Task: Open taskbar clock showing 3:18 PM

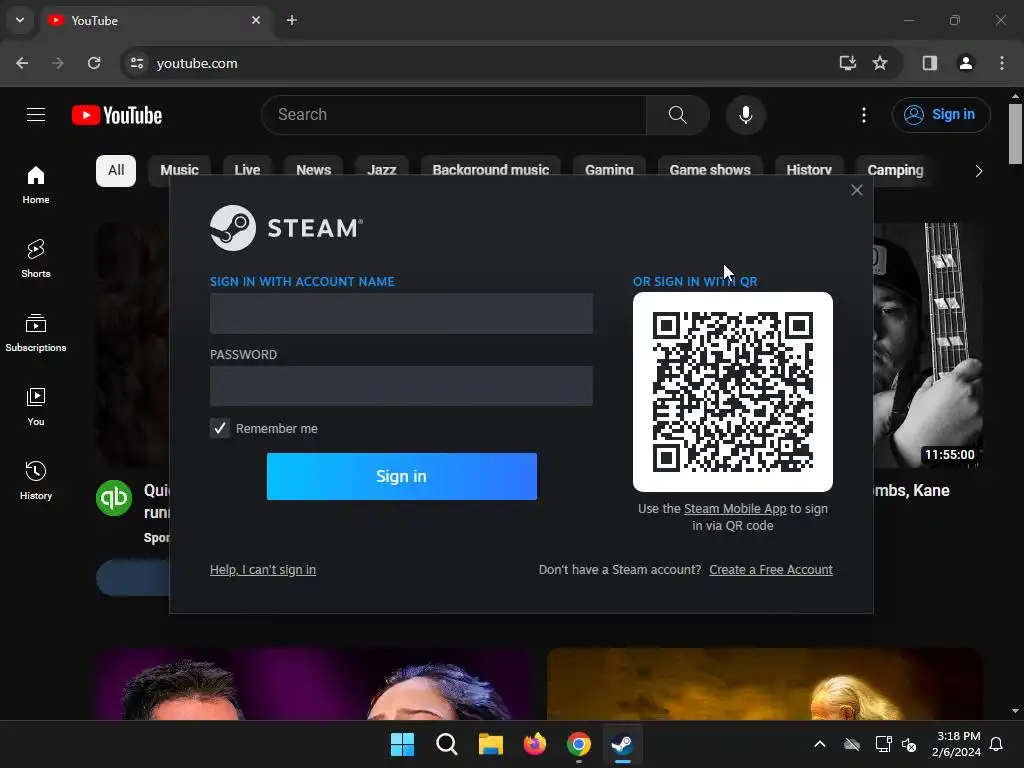Action: coord(957,744)
